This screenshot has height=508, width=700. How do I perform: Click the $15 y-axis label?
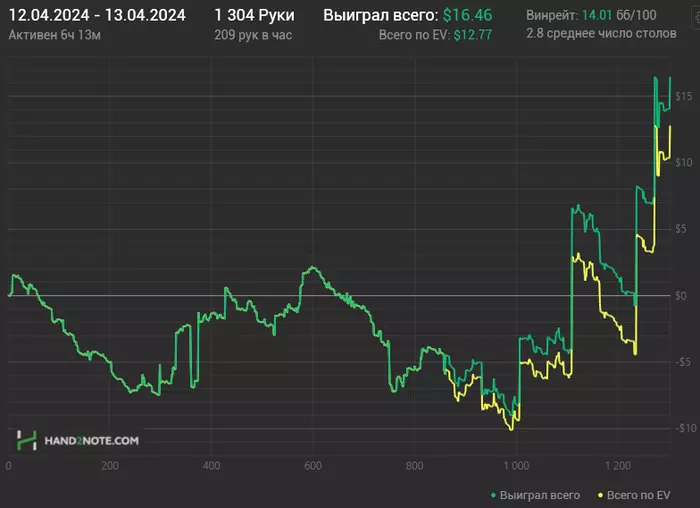[x=683, y=96]
